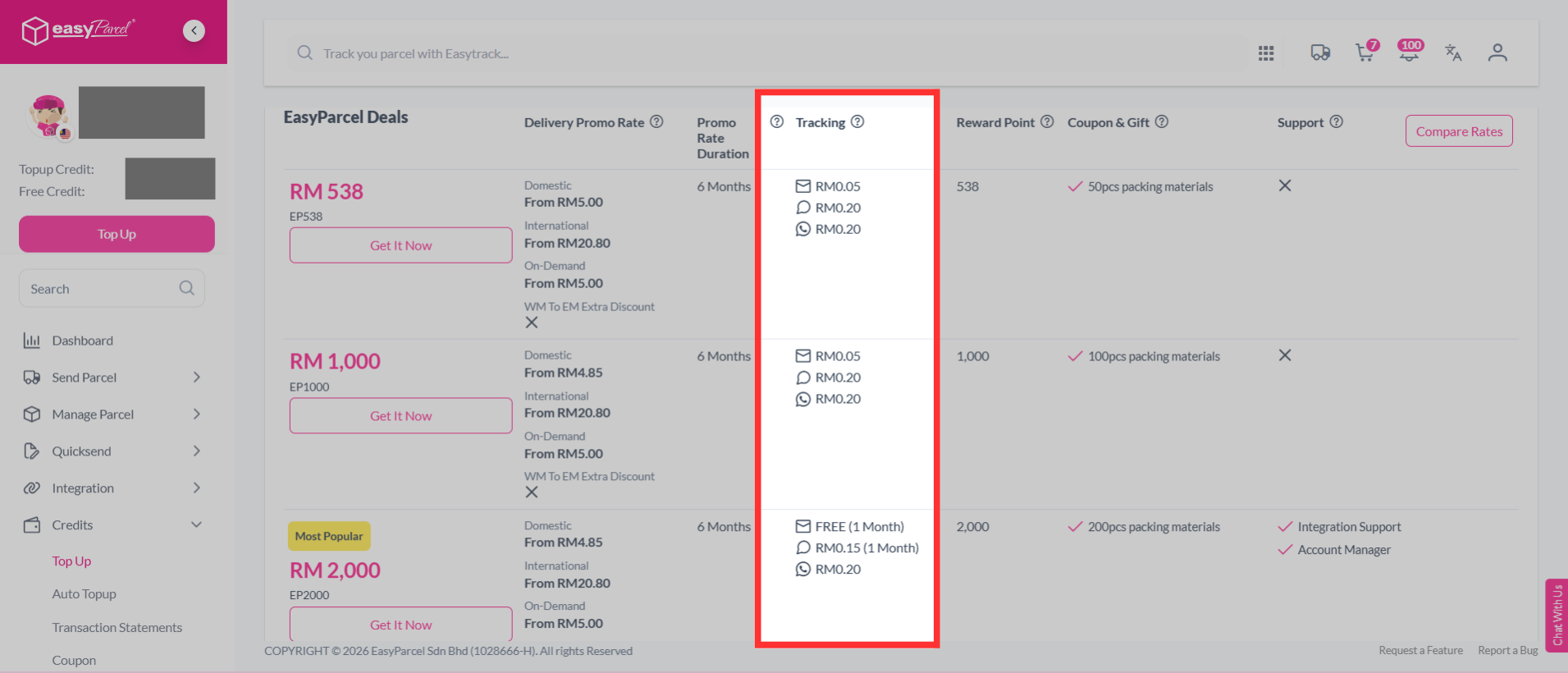
Task: Click the Compare Rates button
Action: pyautogui.click(x=1459, y=131)
